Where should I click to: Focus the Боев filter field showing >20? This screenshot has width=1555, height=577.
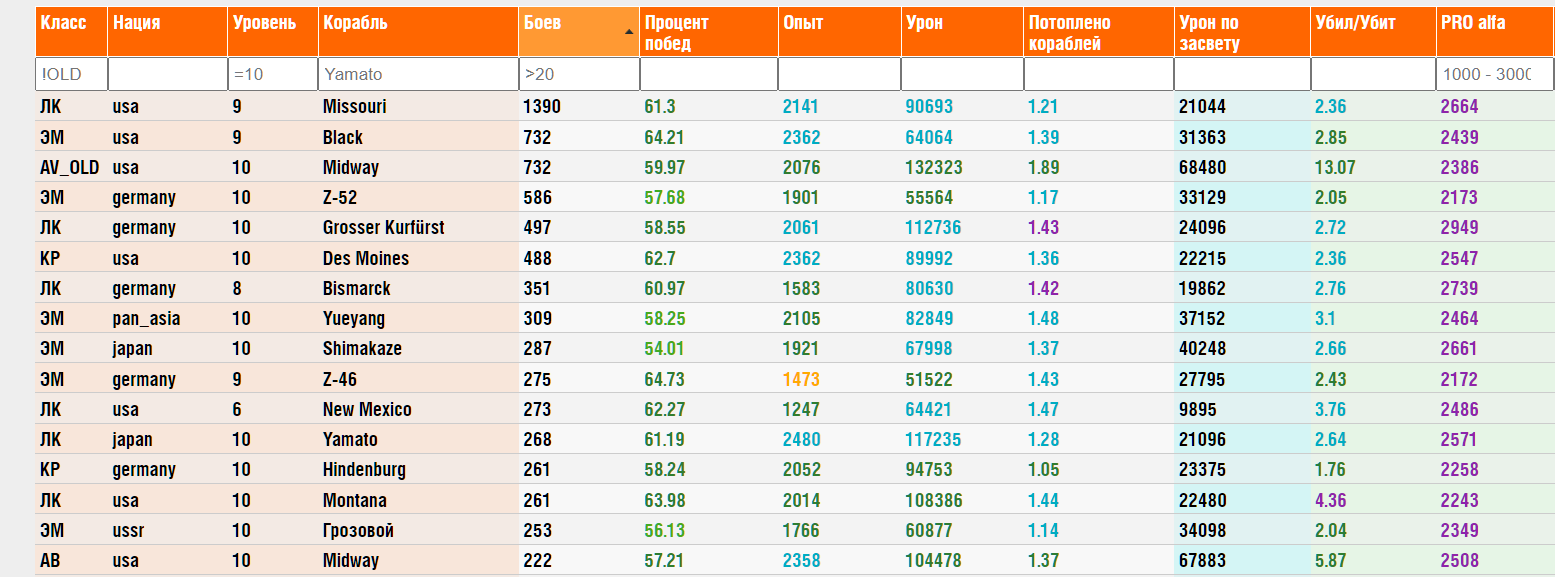point(578,74)
